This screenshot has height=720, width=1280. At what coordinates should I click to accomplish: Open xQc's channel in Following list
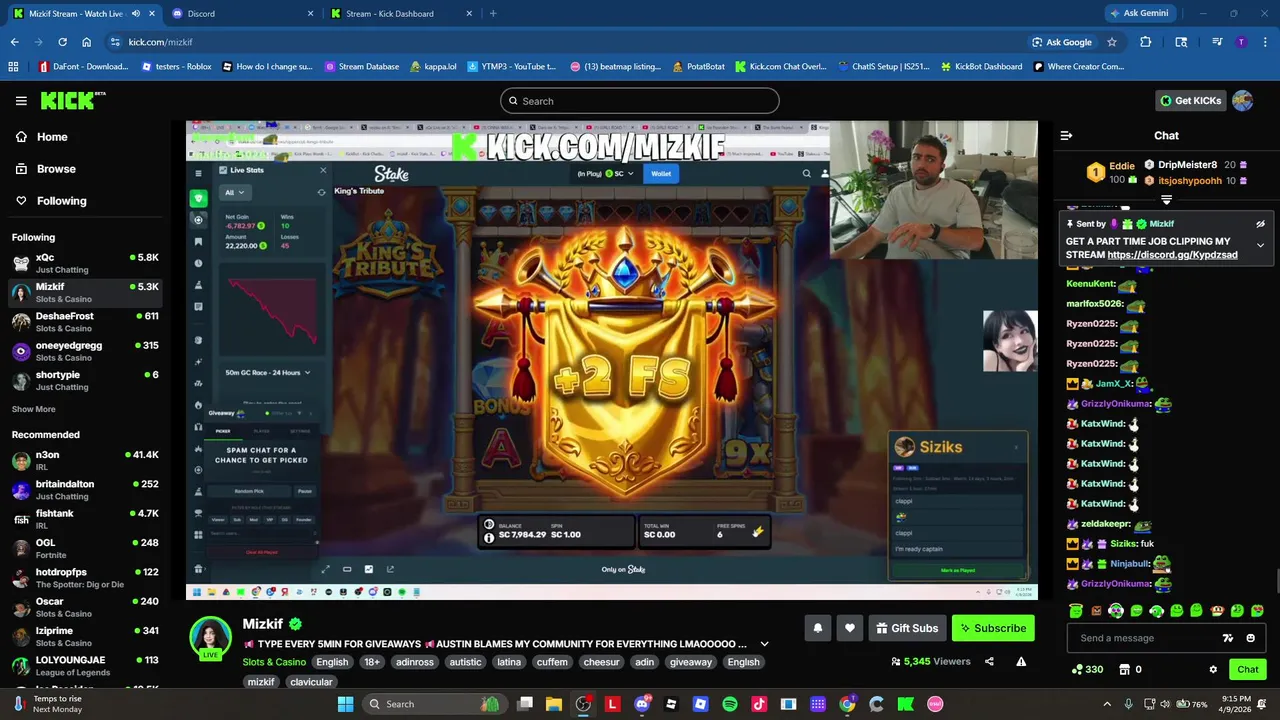(x=85, y=263)
